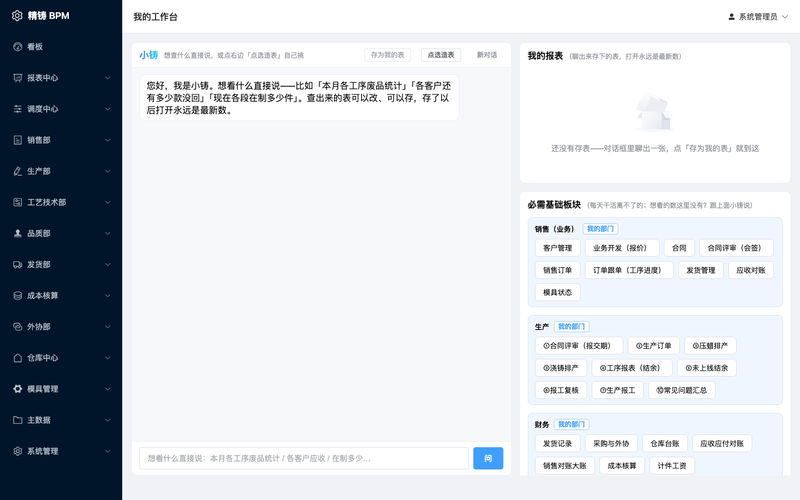Click the 成本核算 database icon
This screenshot has width=800, height=500.
point(17,296)
